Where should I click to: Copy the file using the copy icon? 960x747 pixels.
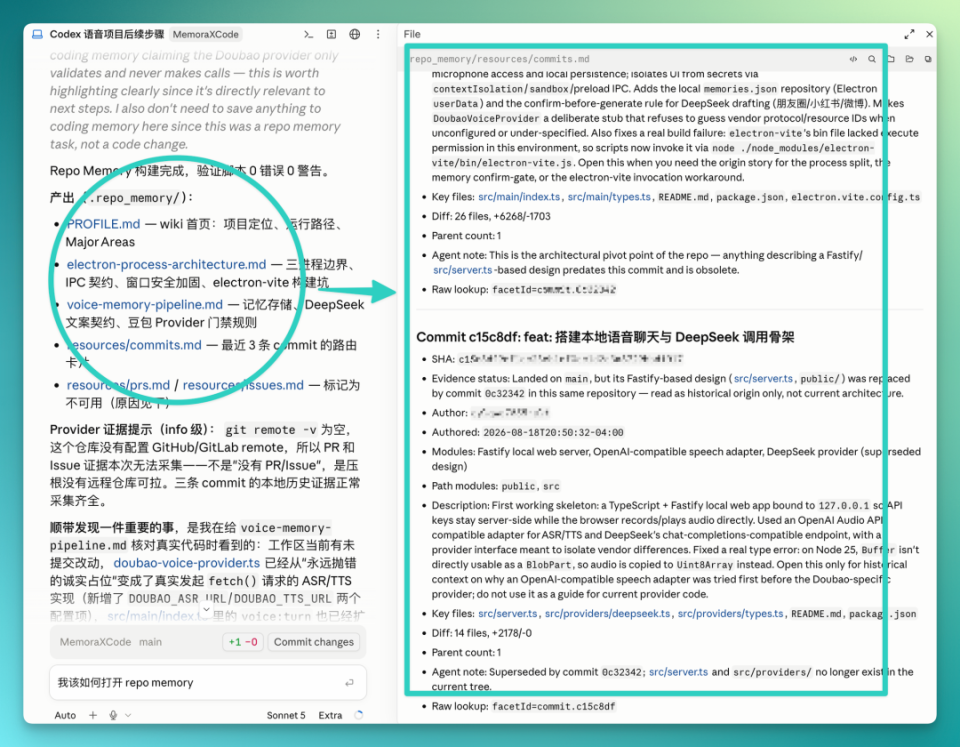[928, 59]
